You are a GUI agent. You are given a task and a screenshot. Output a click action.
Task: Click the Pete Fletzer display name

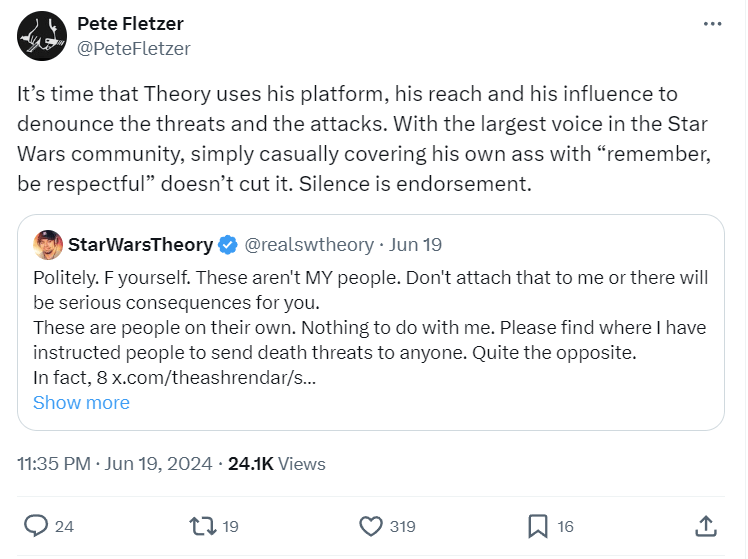(130, 24)
